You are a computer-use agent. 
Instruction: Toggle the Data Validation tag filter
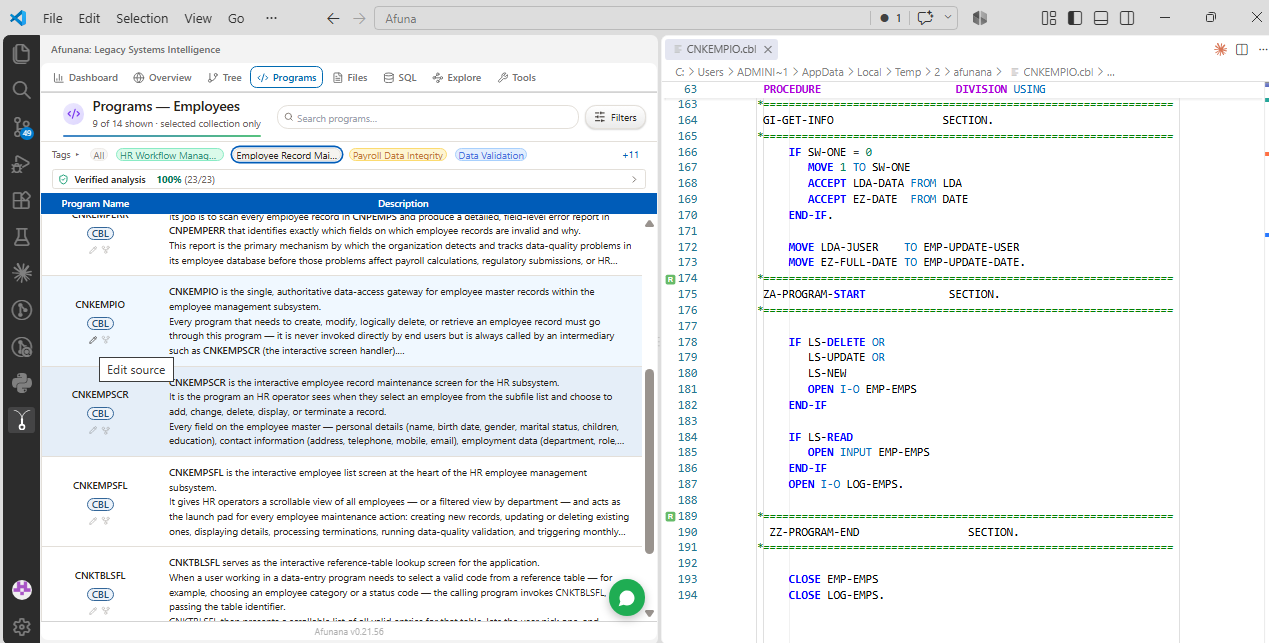[x=491, y=155]
